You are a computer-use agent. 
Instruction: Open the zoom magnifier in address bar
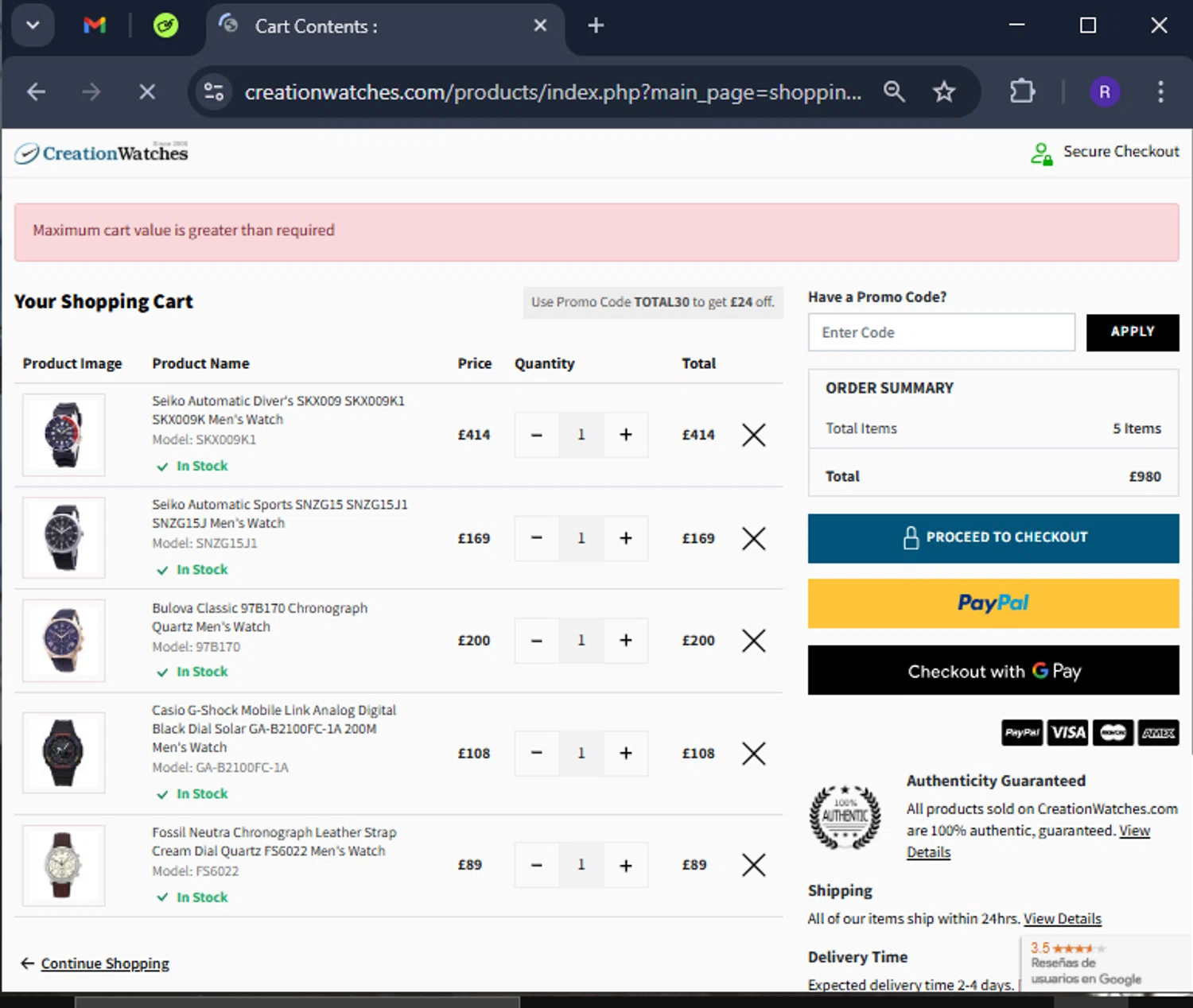tap(894, 92)
